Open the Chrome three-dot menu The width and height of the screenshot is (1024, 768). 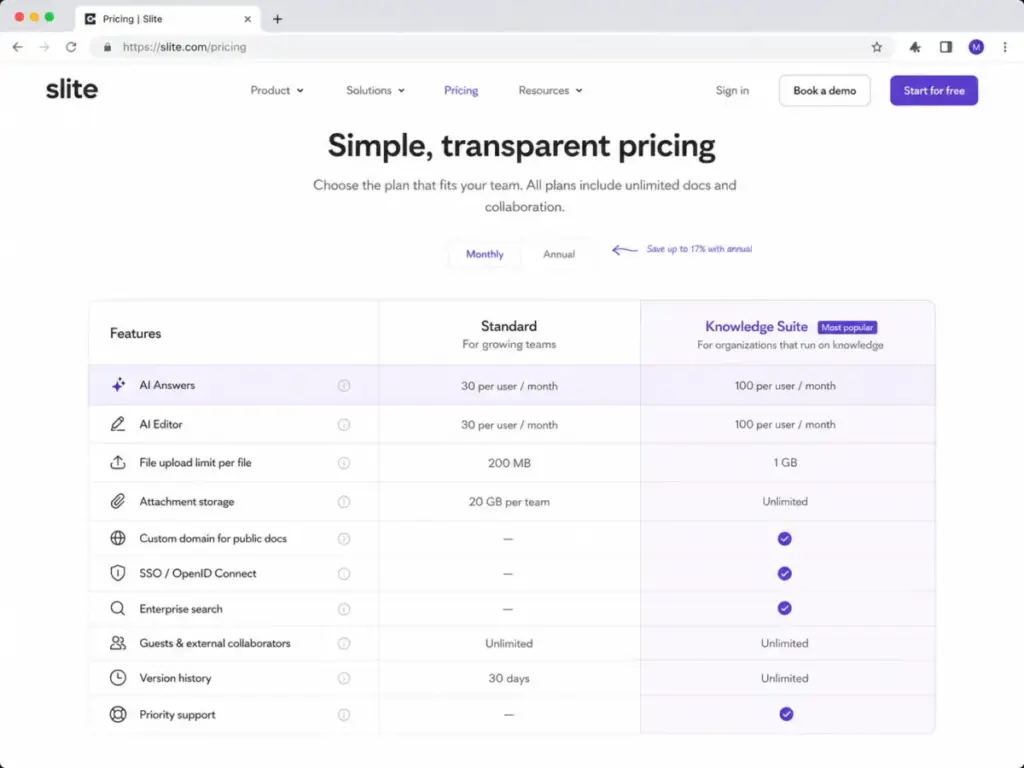tap(1005, 47)
